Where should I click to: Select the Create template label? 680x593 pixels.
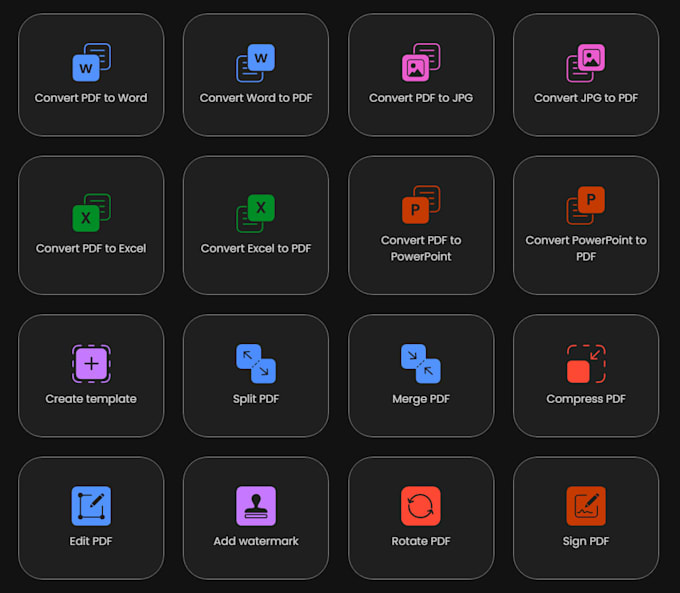[x=91, y=399]
